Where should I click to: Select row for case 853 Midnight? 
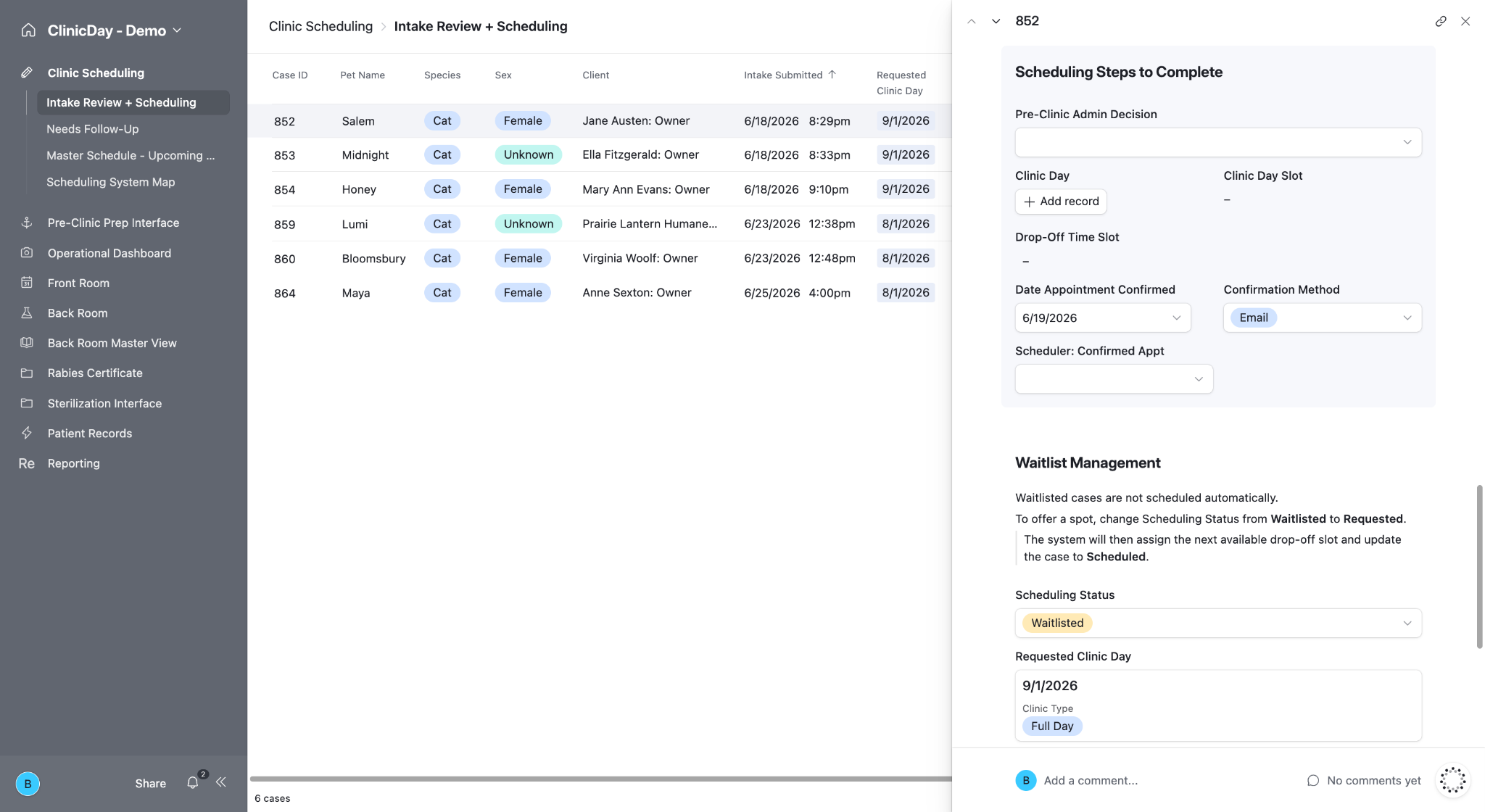600,154
